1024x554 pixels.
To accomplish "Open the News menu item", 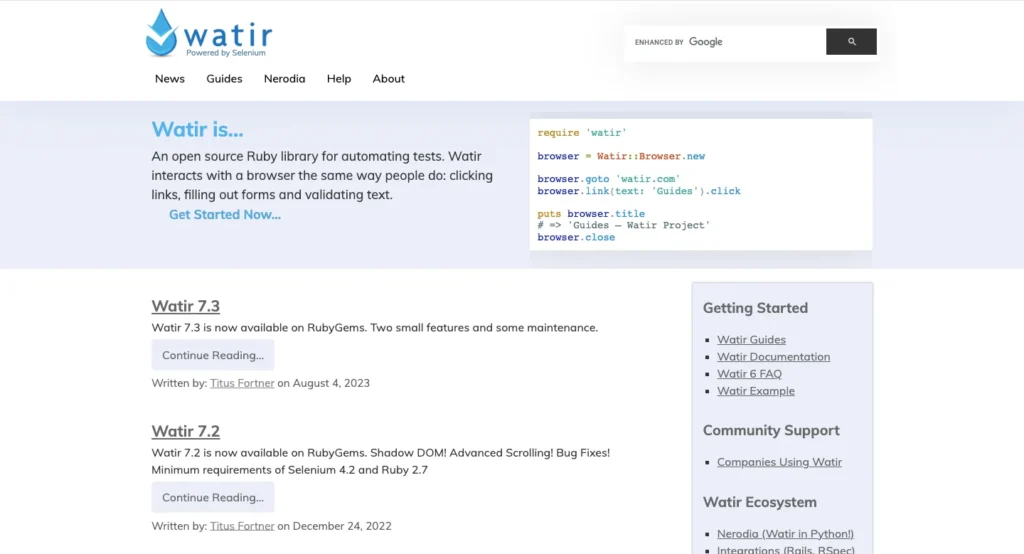I will (x=170, y=78).
